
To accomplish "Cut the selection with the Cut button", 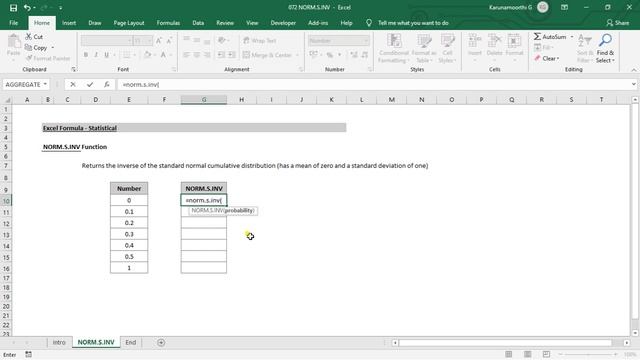I will point(34,37).
